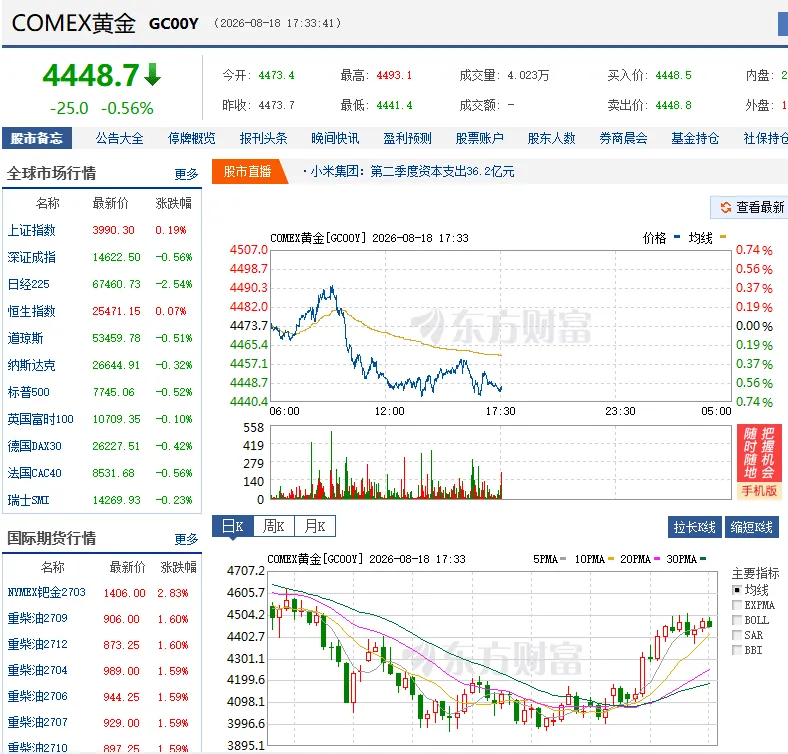The image size is (788, 754).
Task: Open the 道琼斯 link
Action: 25,338
